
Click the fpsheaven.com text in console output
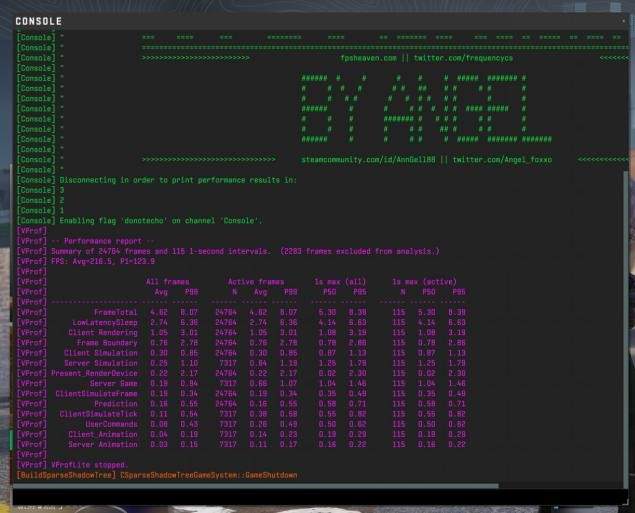(x=369, y=58)
